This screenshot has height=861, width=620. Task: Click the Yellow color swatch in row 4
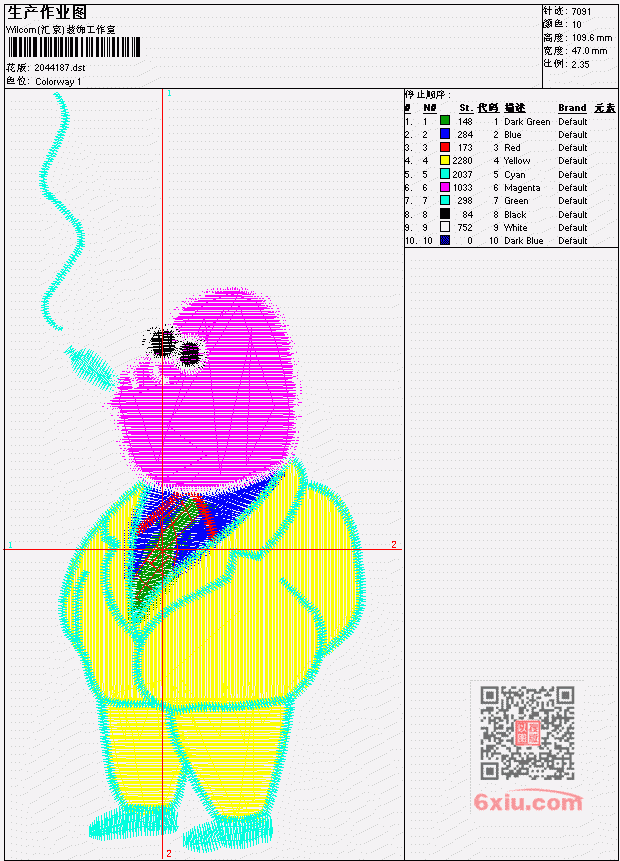(x=445, y=160)
